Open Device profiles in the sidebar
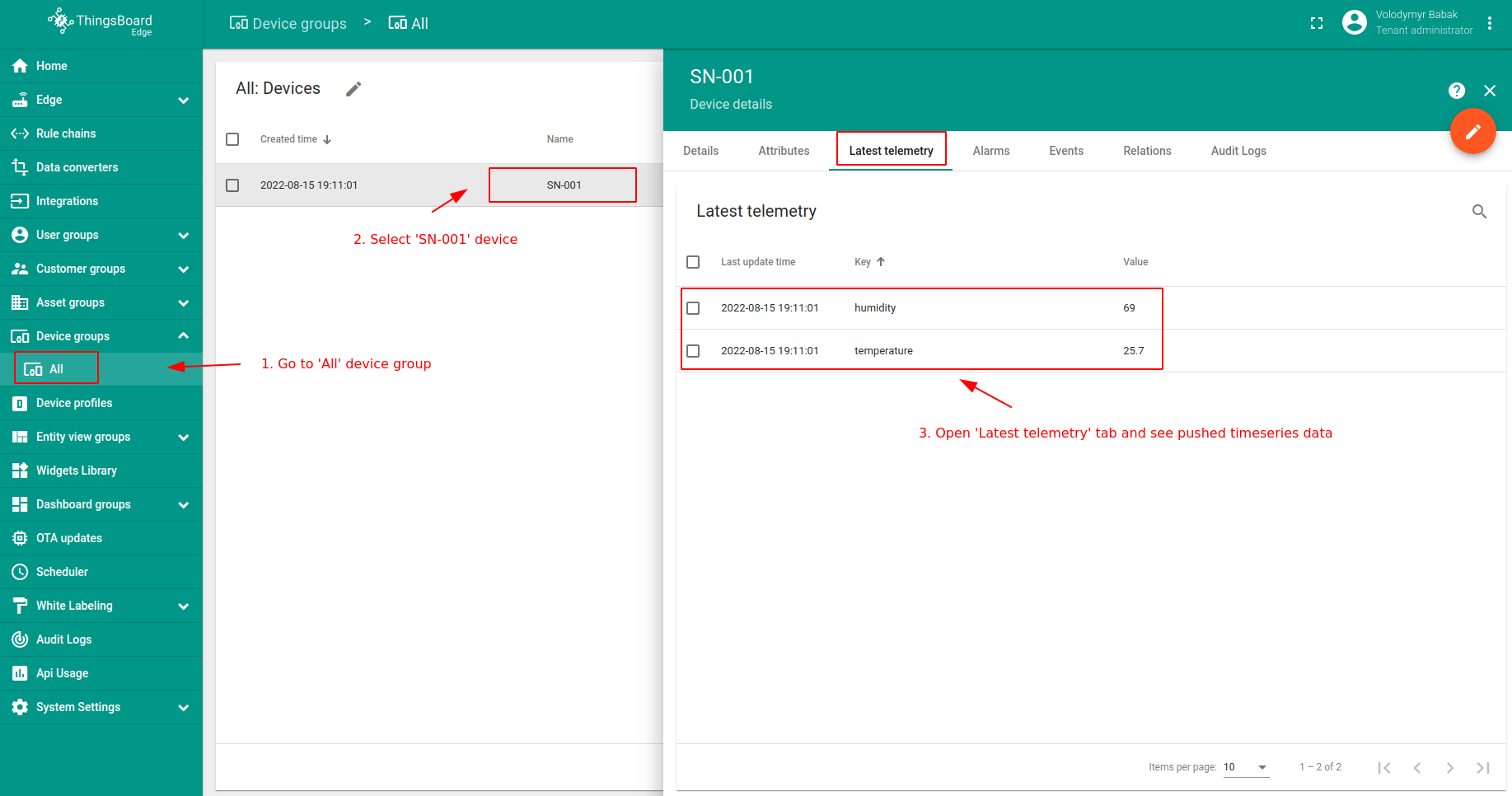The width and height of the screenshot is (1512, 796). pyautogui.click(x=101, y=403)
